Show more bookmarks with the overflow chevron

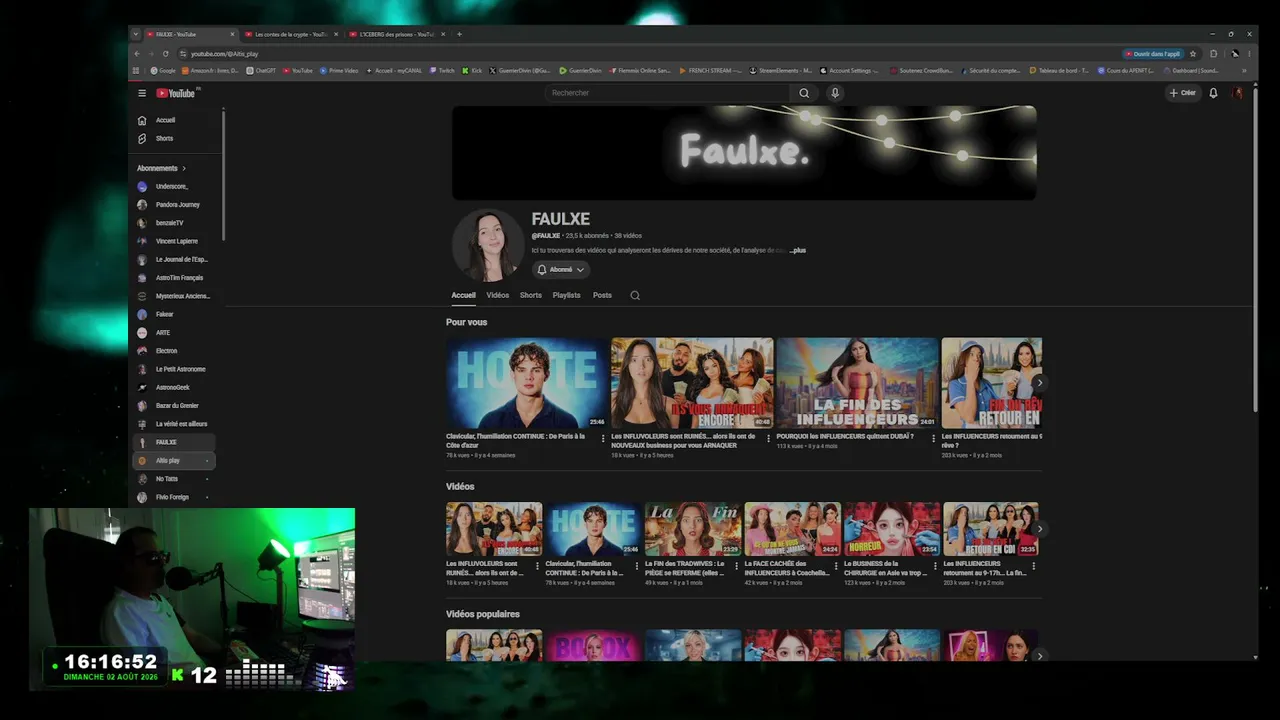(x=1244, y=71)
